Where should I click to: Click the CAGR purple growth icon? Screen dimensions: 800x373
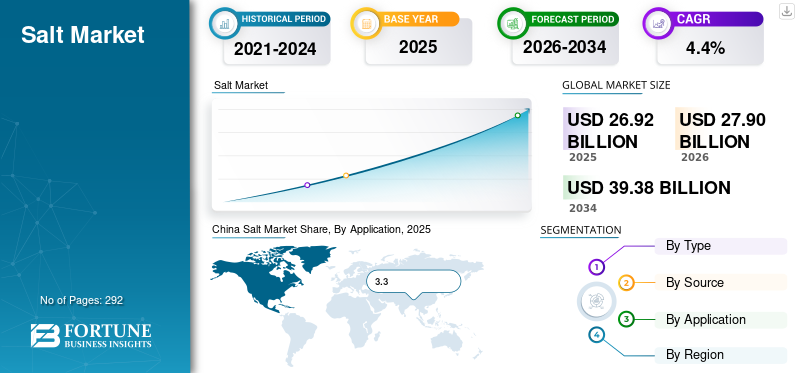point(657,23)
